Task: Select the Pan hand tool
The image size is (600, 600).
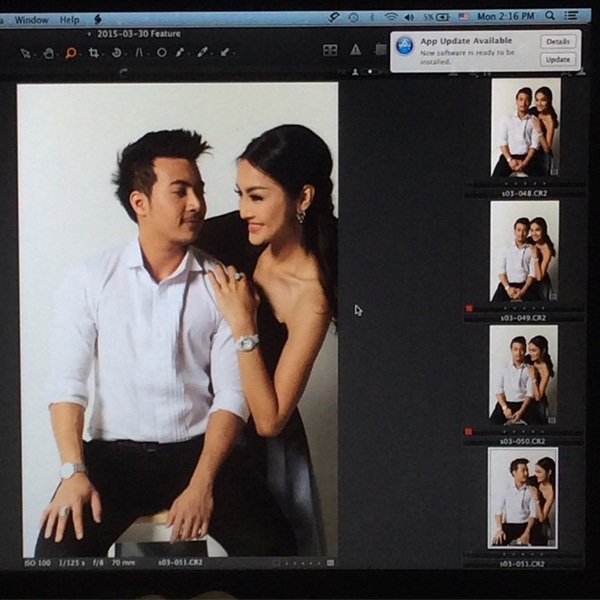Action: point(49,53)
